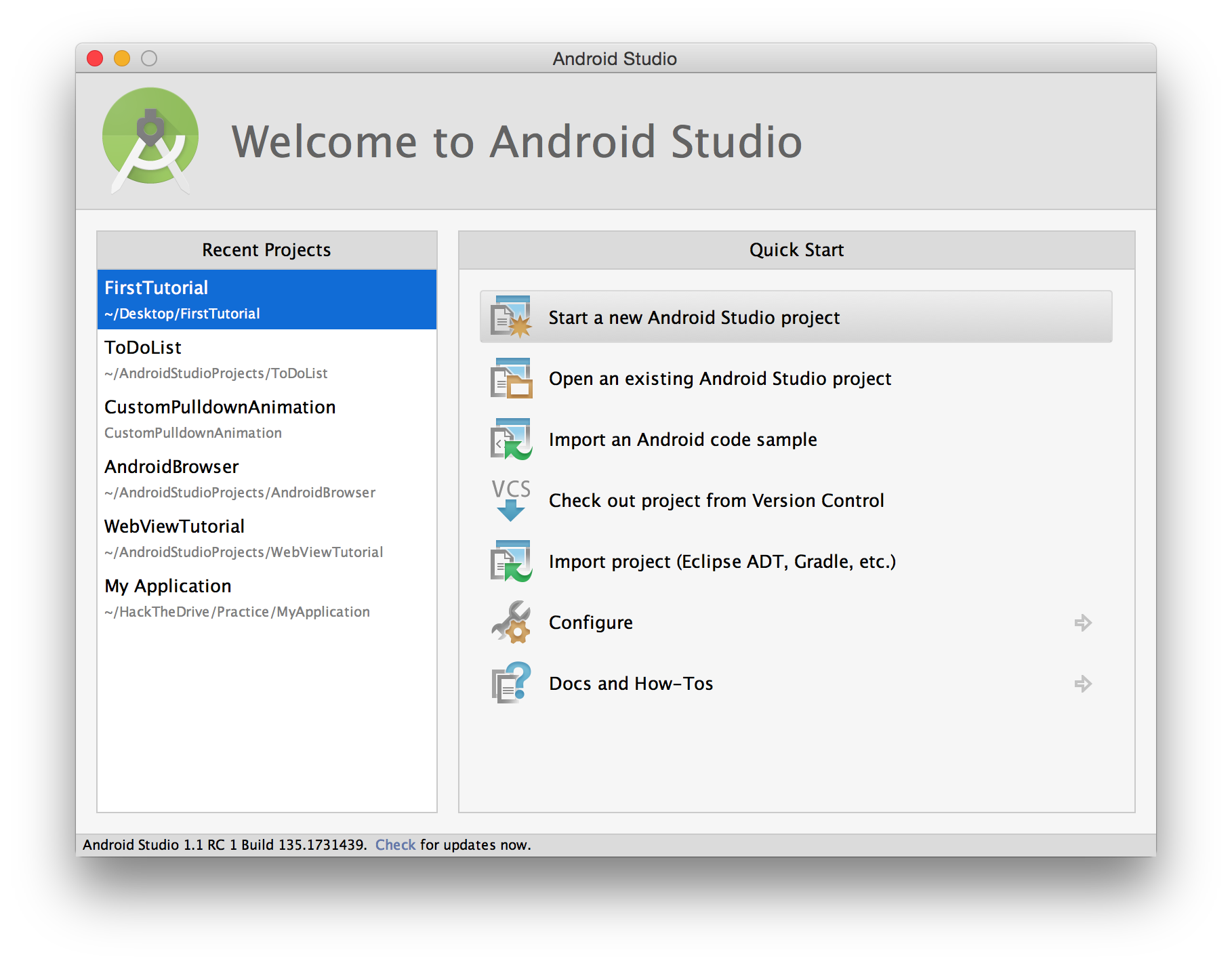The width and height of the screenshot is (1232, 965).
Task: Click the Quick Start panel header
Action: [797, 250]
